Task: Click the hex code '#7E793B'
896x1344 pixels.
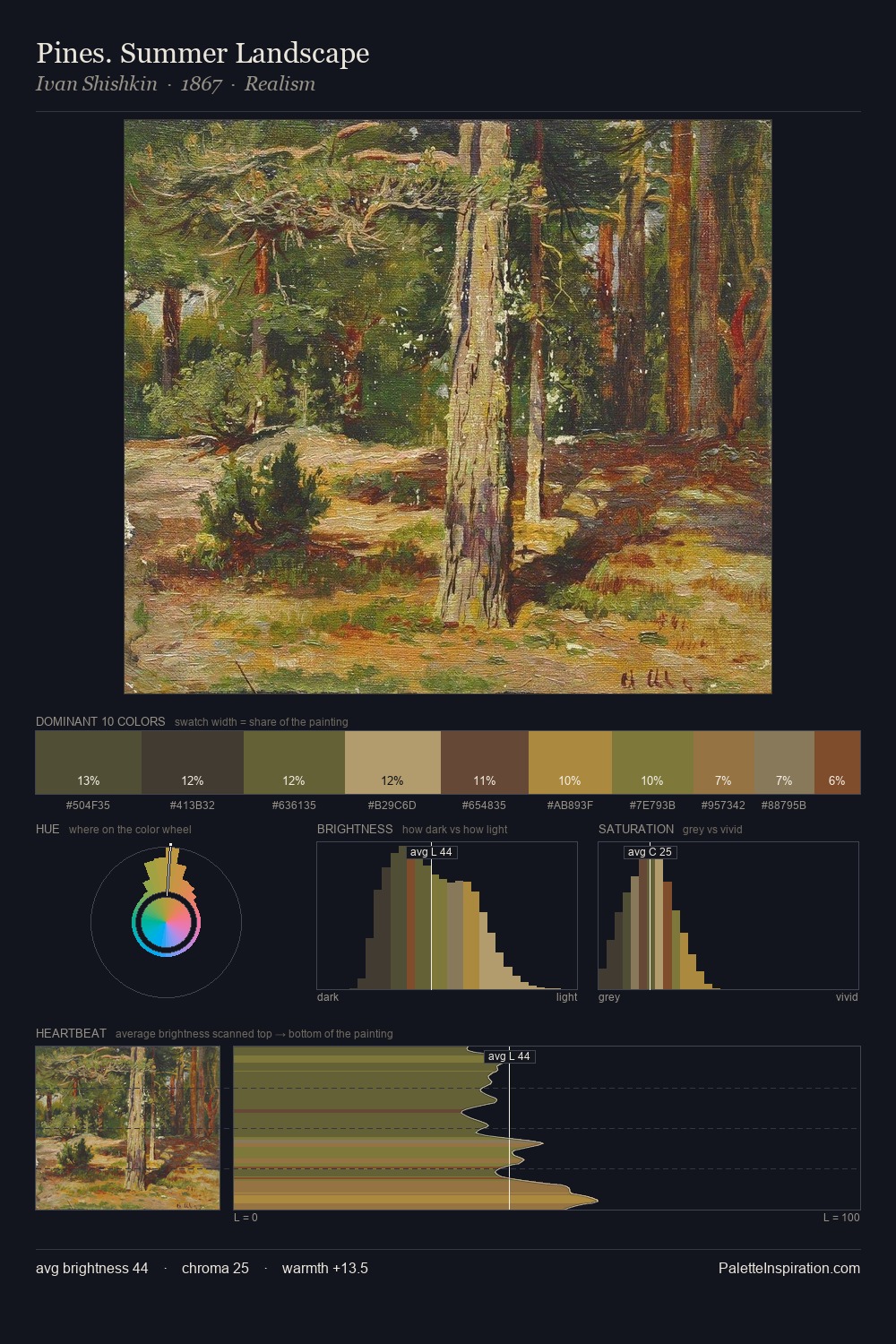Action: 652,806
